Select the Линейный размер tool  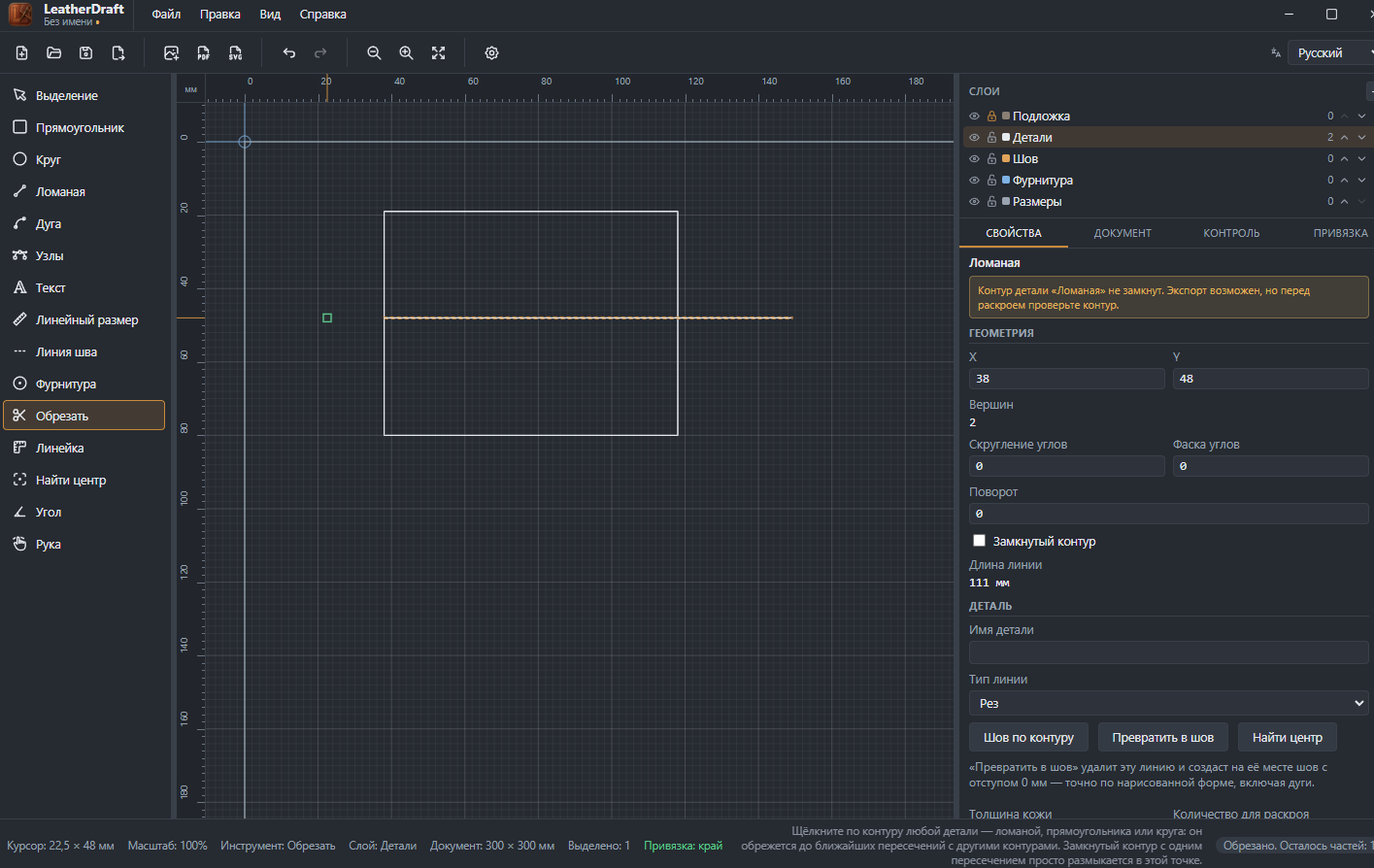[84, 319]
